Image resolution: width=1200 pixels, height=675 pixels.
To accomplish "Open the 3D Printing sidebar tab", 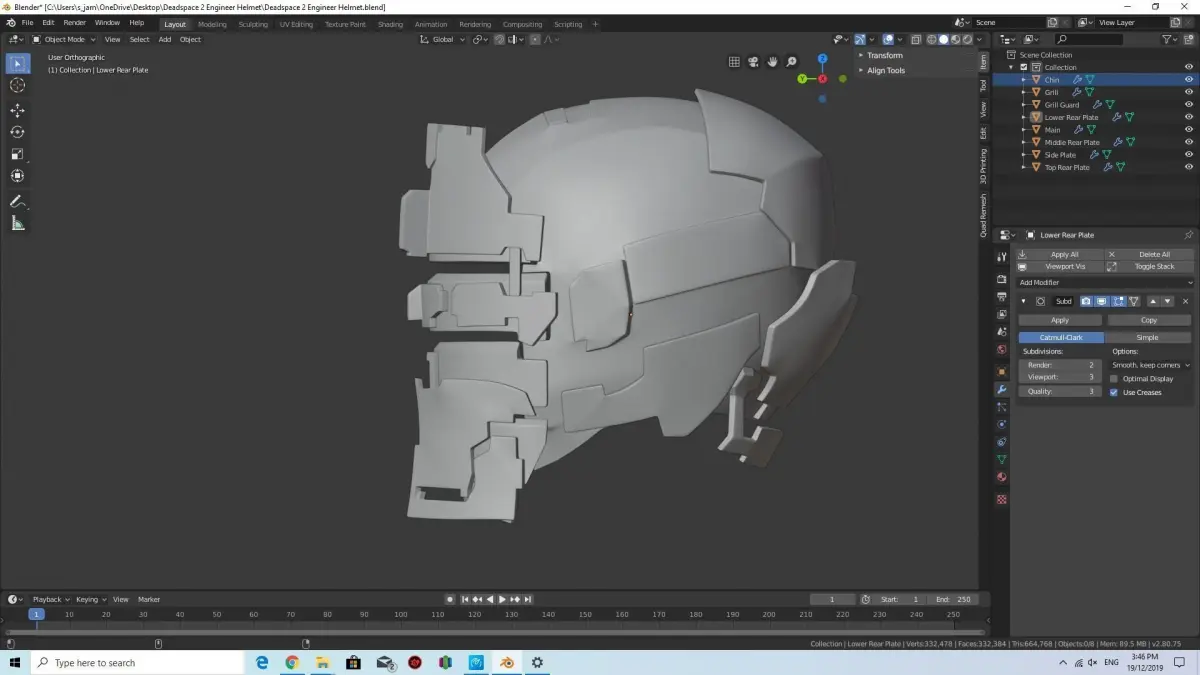I will point(983,167).
